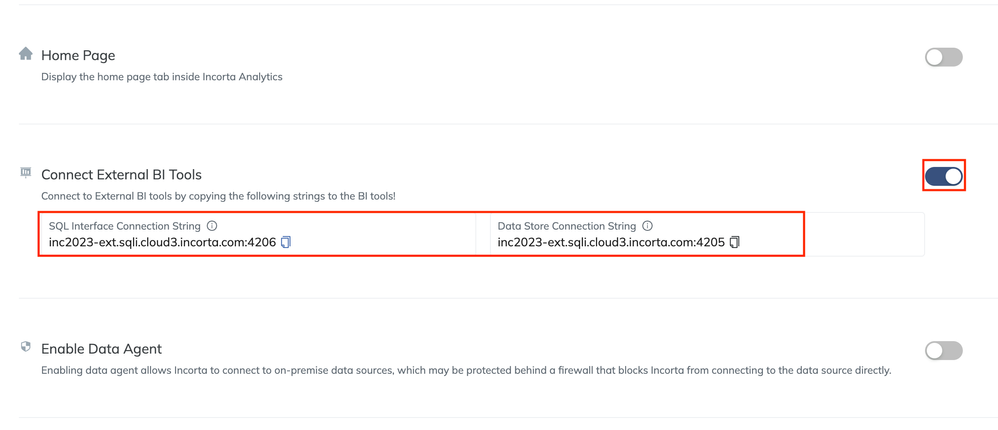Enable the Home Page toggle
The width and height of the screenshot is (998, 430).
coord(943,57)
